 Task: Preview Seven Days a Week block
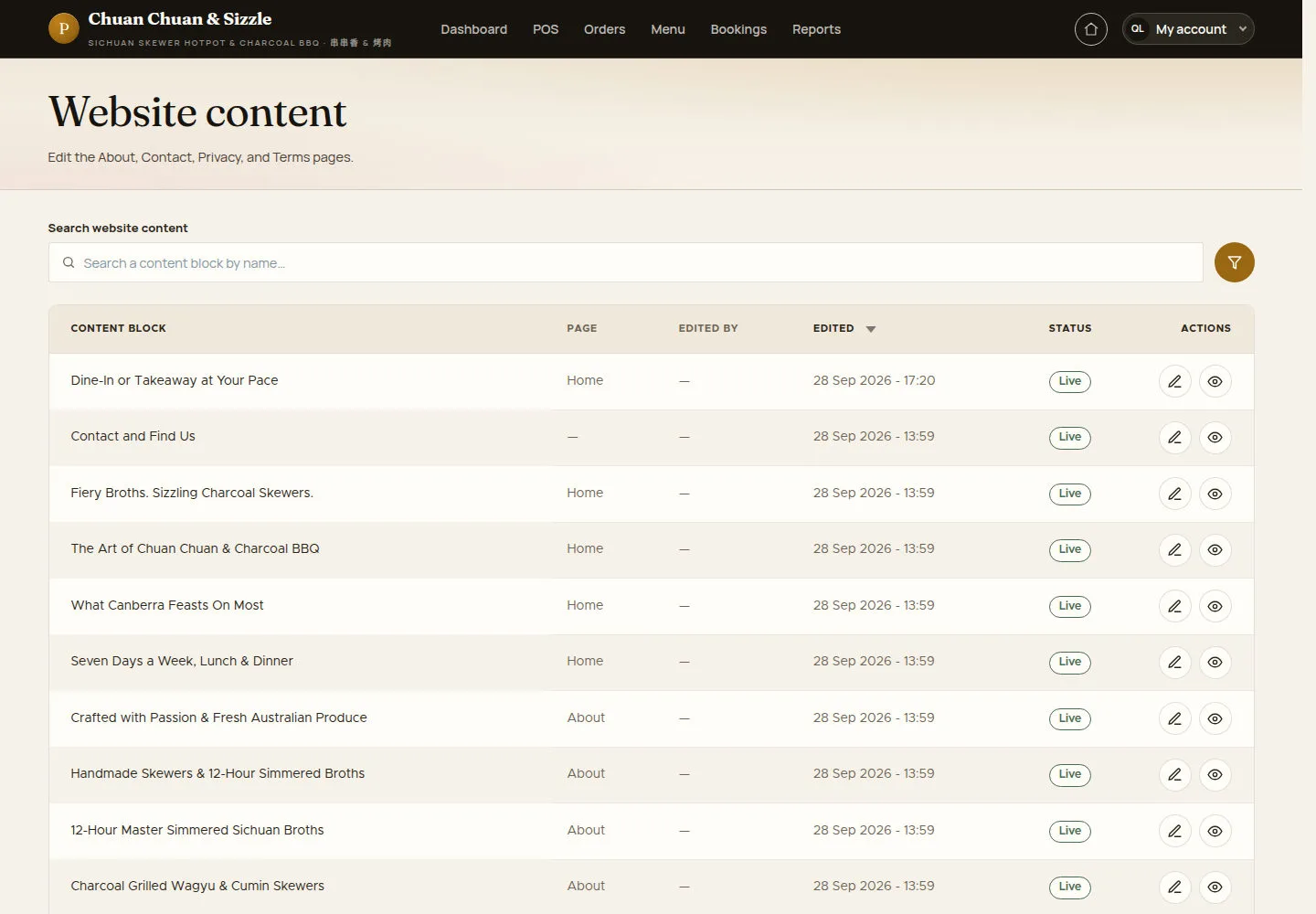pos(1215,662)
